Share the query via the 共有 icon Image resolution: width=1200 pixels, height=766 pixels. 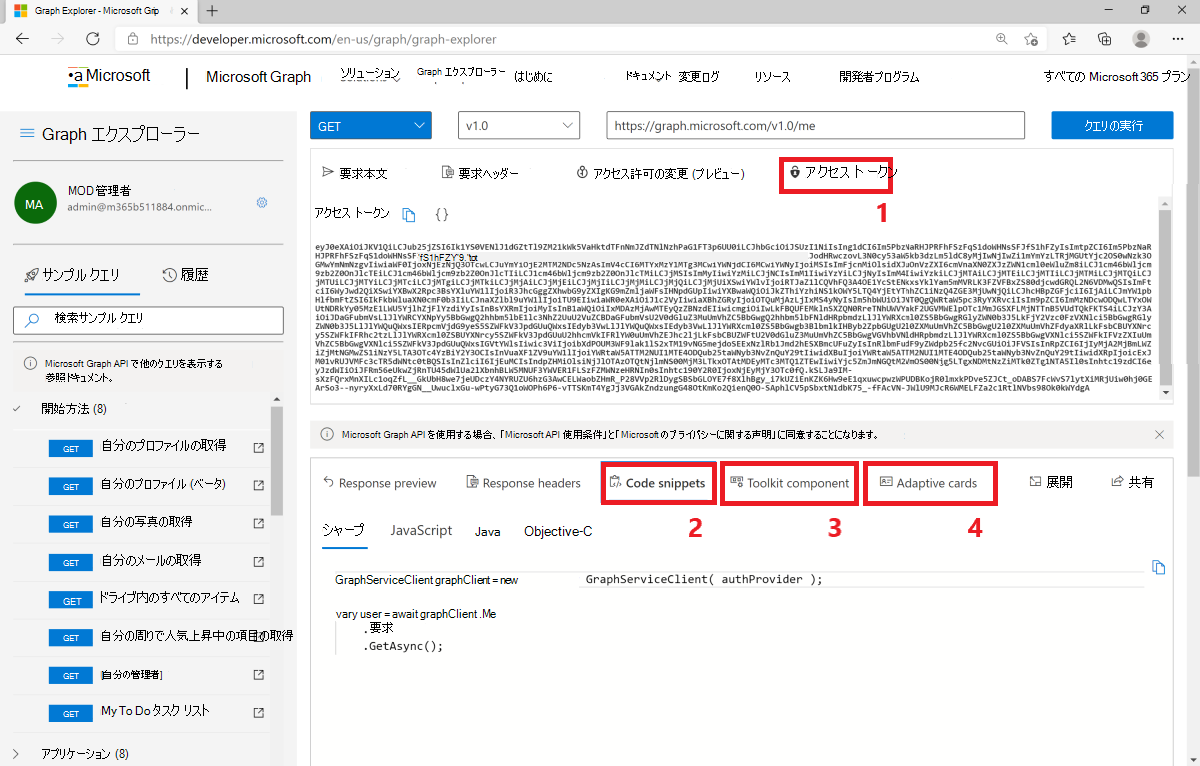(x=1132, y=481)
